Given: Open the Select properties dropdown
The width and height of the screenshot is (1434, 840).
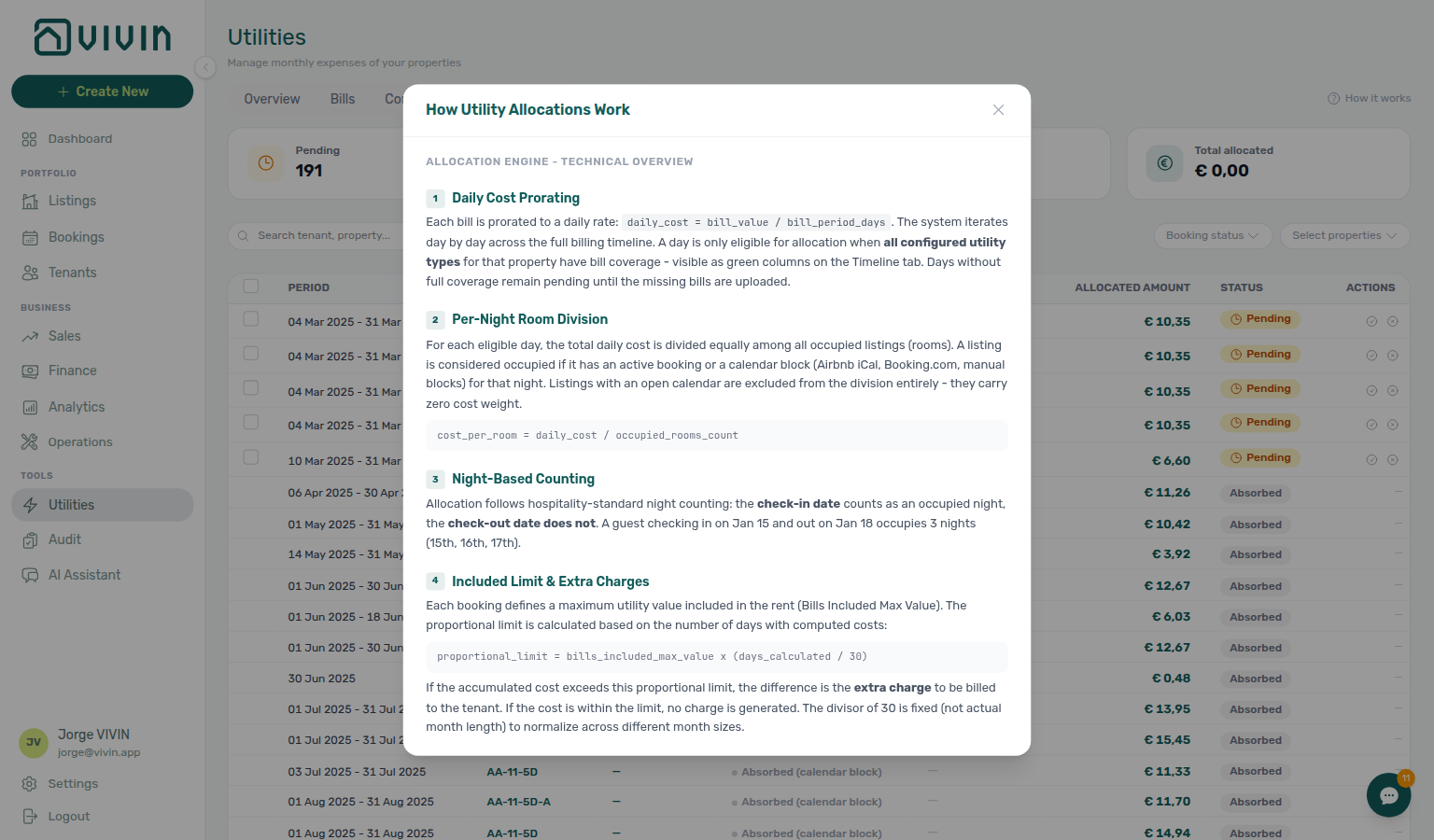Looking at the screenshot, I should [x=1344, y=235].
